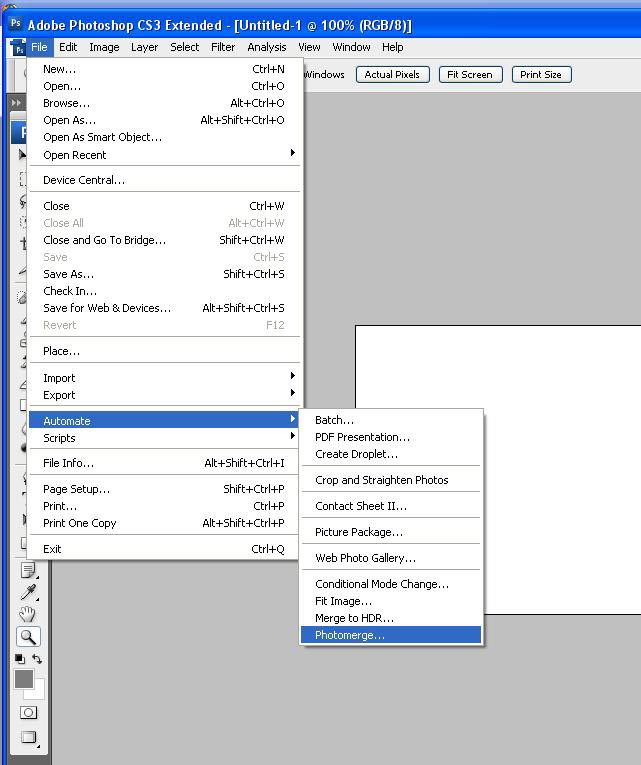
Task: Choose Save As... menu entry
Action: (164, 274)
